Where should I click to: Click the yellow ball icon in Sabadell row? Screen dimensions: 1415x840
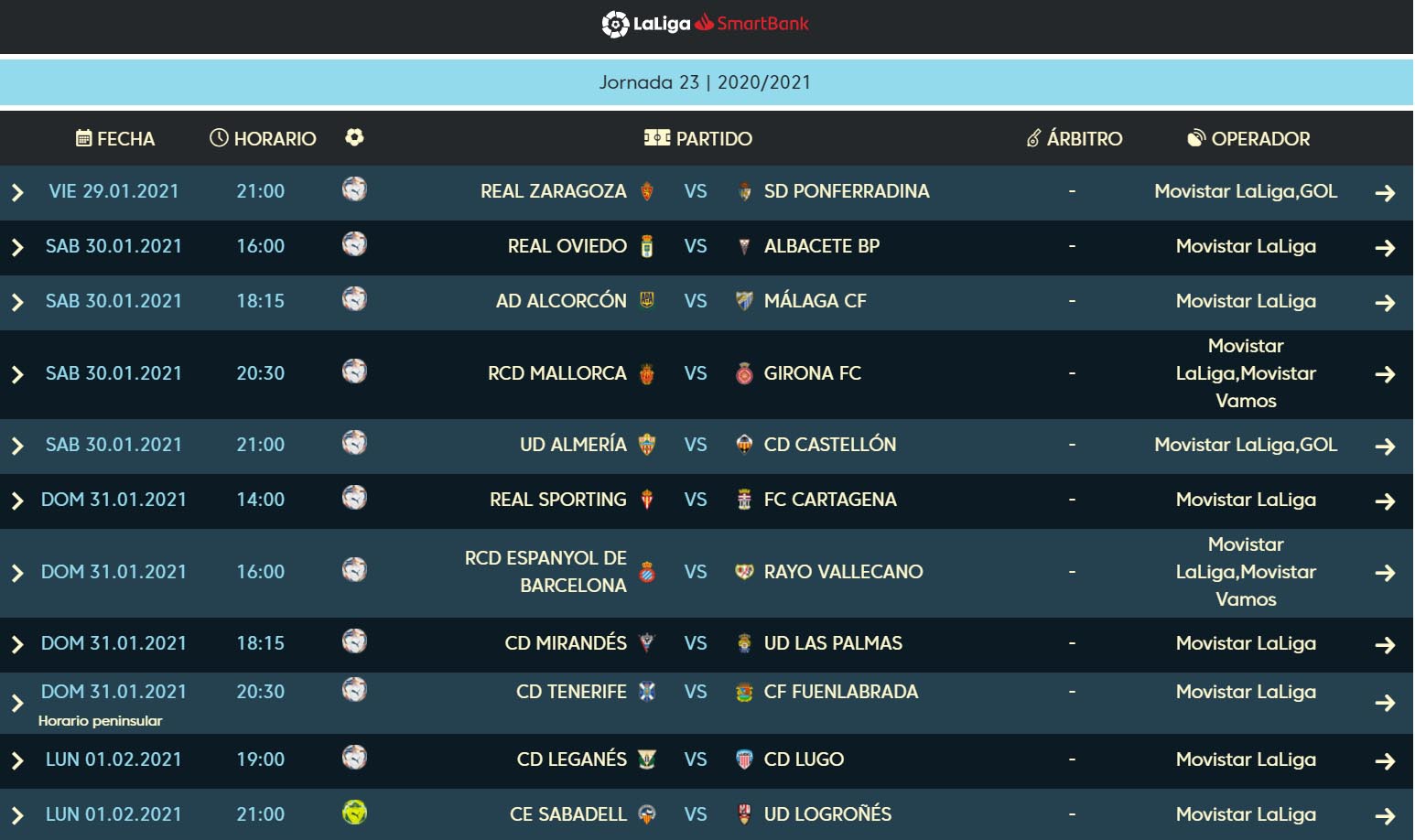(x=354, y=813)
